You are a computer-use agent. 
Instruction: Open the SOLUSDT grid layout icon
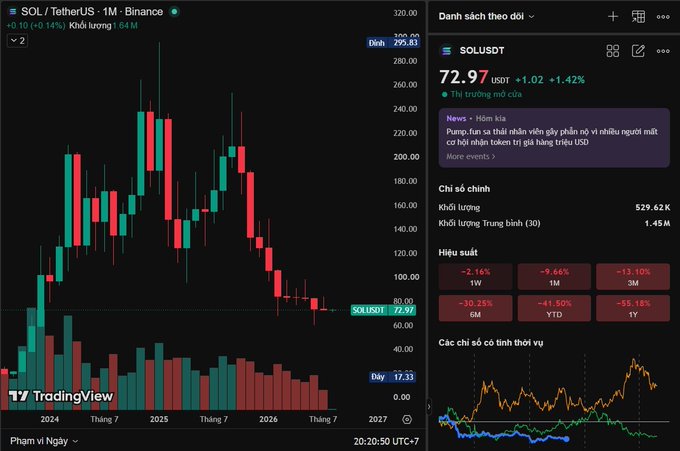pos(613,51)
